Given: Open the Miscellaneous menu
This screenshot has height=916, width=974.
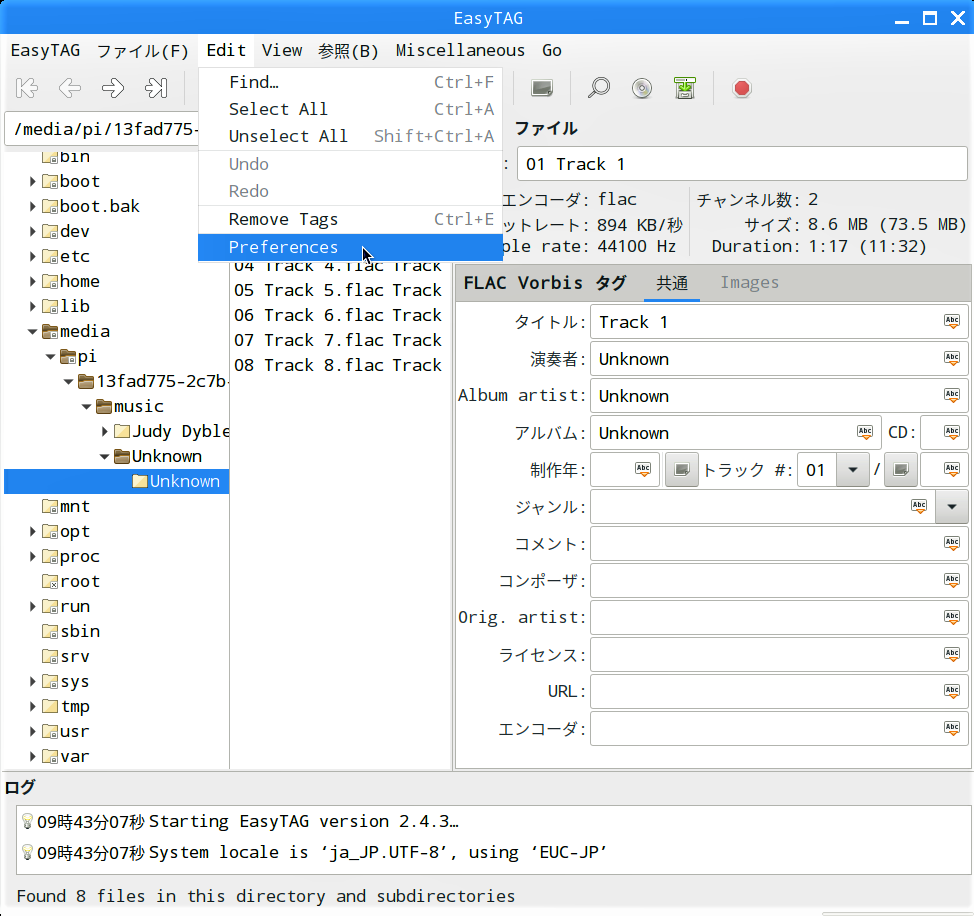Looking at the screenshot, I should click(x=460, y=50).
